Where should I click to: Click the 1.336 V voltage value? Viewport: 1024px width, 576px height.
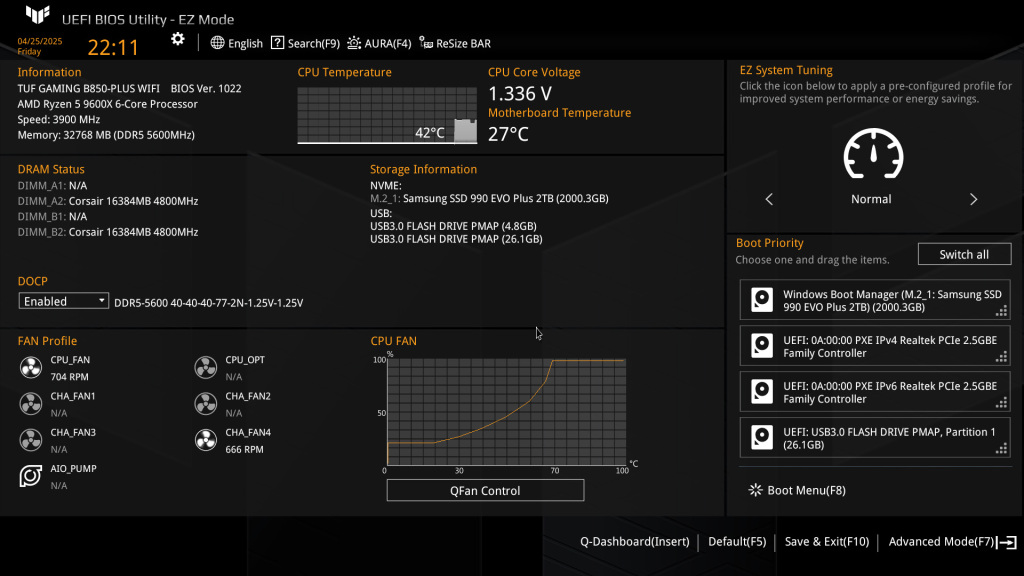520,93
